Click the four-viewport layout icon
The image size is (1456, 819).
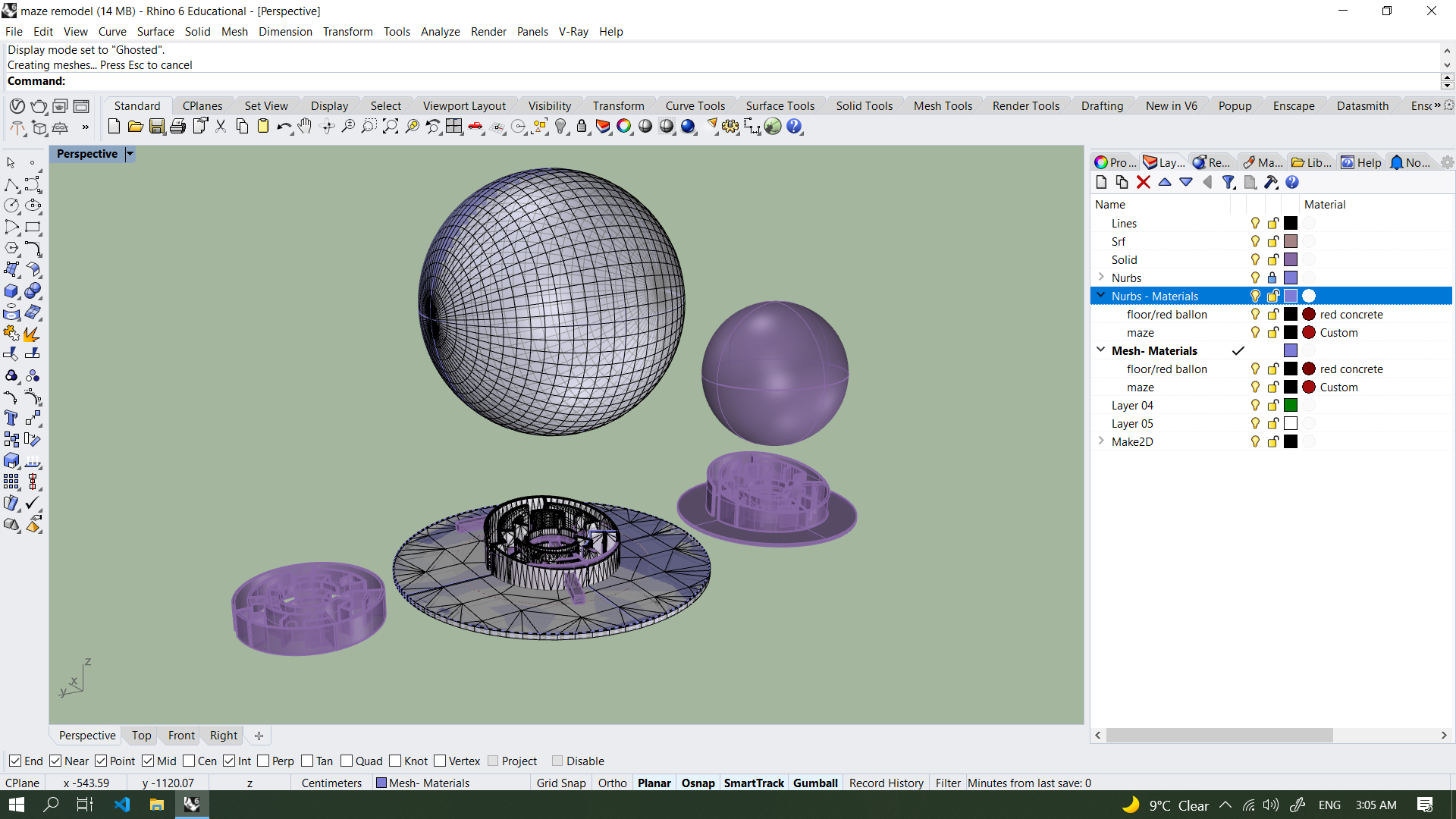454,127
